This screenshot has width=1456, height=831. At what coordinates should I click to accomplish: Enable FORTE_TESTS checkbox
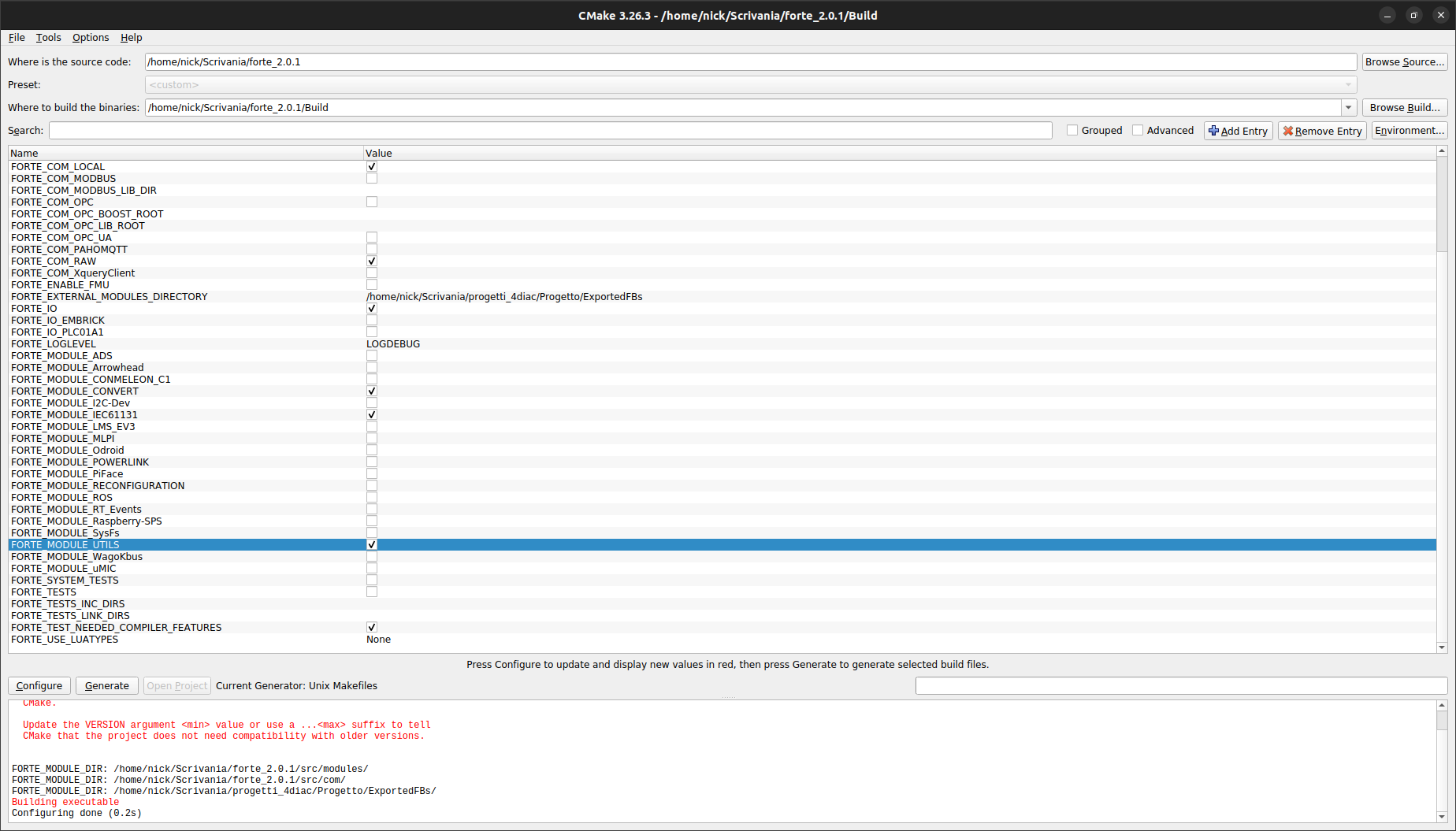[x=372, y=592]
